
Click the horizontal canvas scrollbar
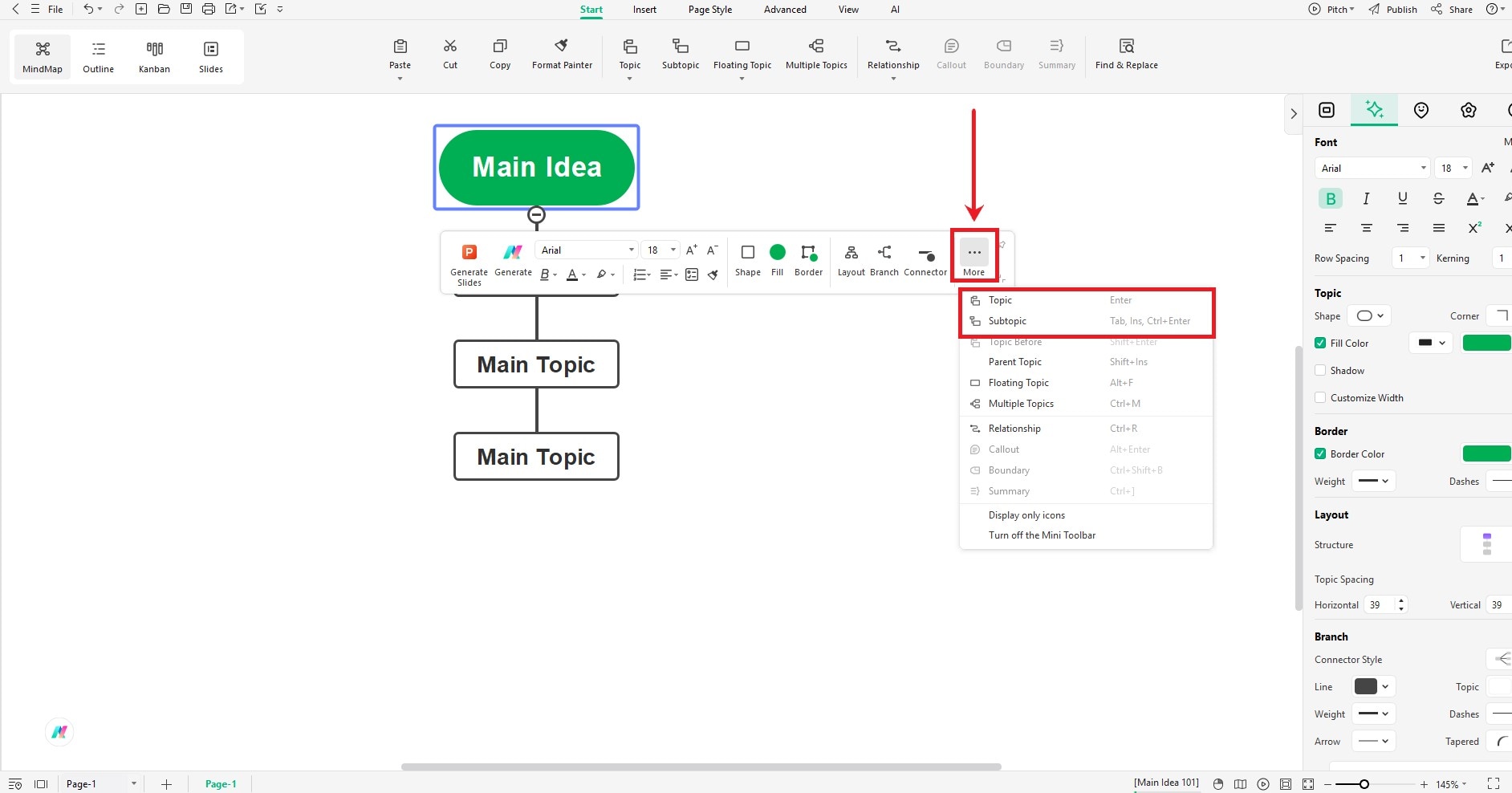701,767
